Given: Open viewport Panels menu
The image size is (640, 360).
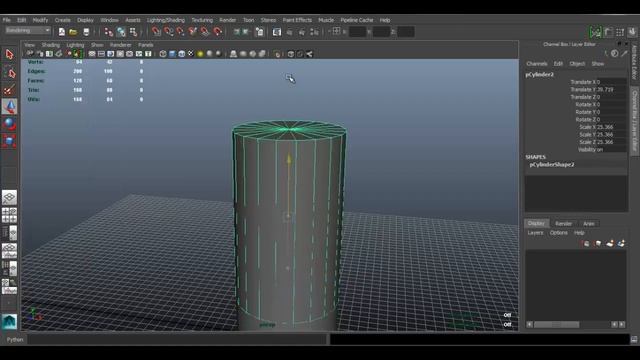Looking at the screenshot, I should [146, 45].
